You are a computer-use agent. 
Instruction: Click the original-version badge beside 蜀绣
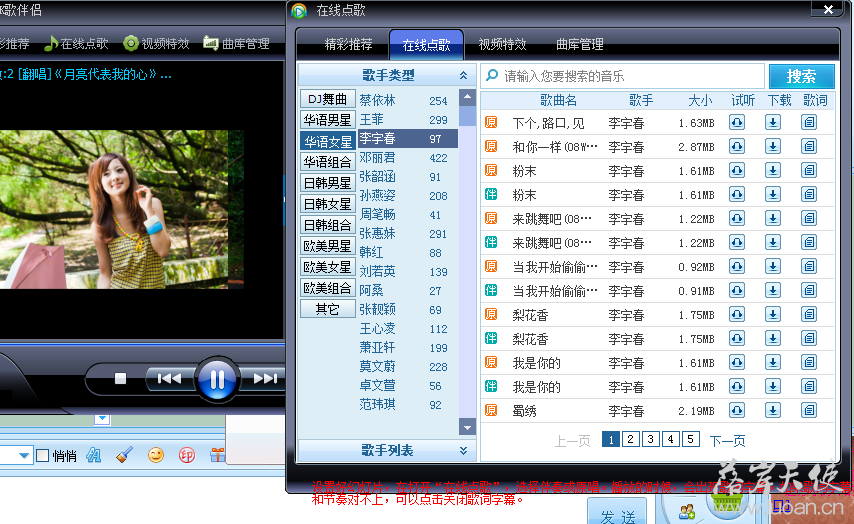point(491,410)
